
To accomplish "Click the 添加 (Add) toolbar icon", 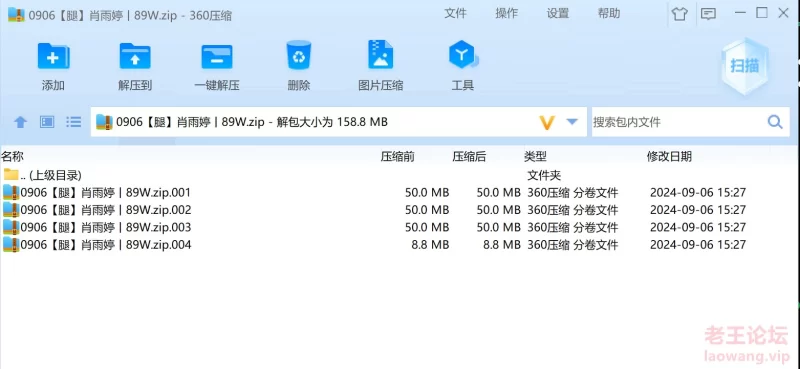I will [x=53, y=56].
